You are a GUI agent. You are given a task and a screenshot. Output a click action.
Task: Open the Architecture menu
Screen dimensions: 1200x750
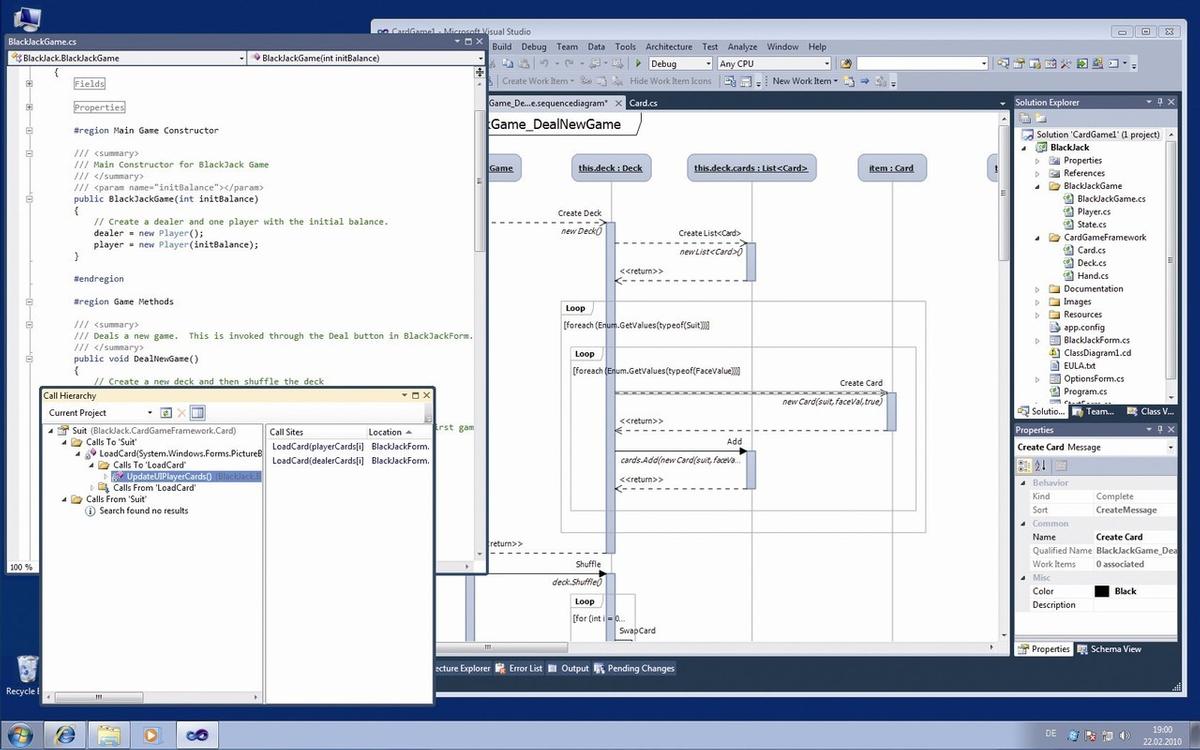[669, 47]
